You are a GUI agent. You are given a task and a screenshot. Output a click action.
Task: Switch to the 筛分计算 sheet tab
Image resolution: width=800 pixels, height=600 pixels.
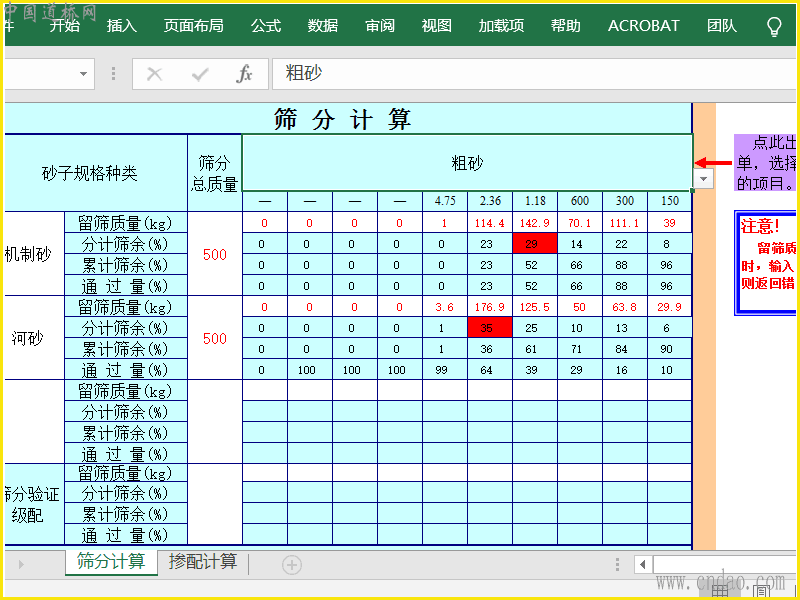[111, 562]
